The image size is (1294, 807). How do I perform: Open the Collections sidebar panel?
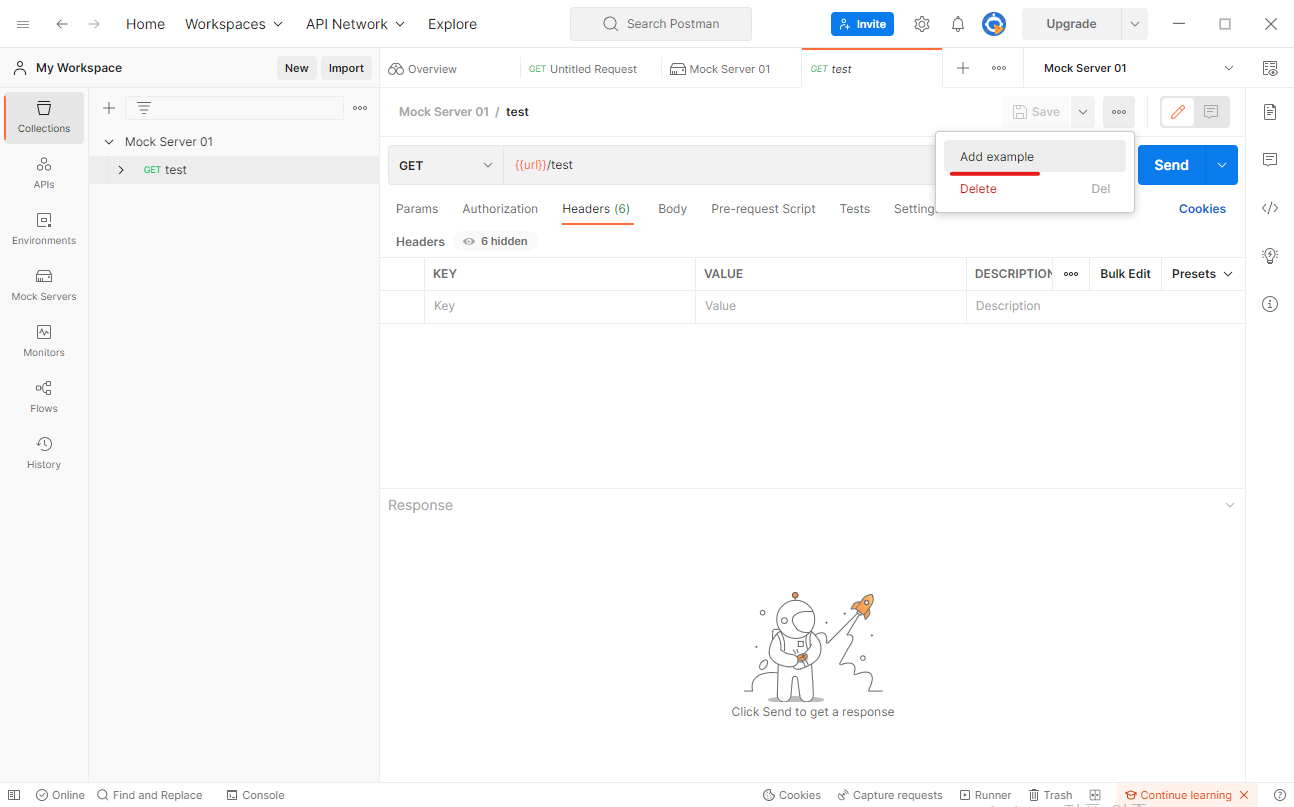pyautogui.click(x=44, y=117)
